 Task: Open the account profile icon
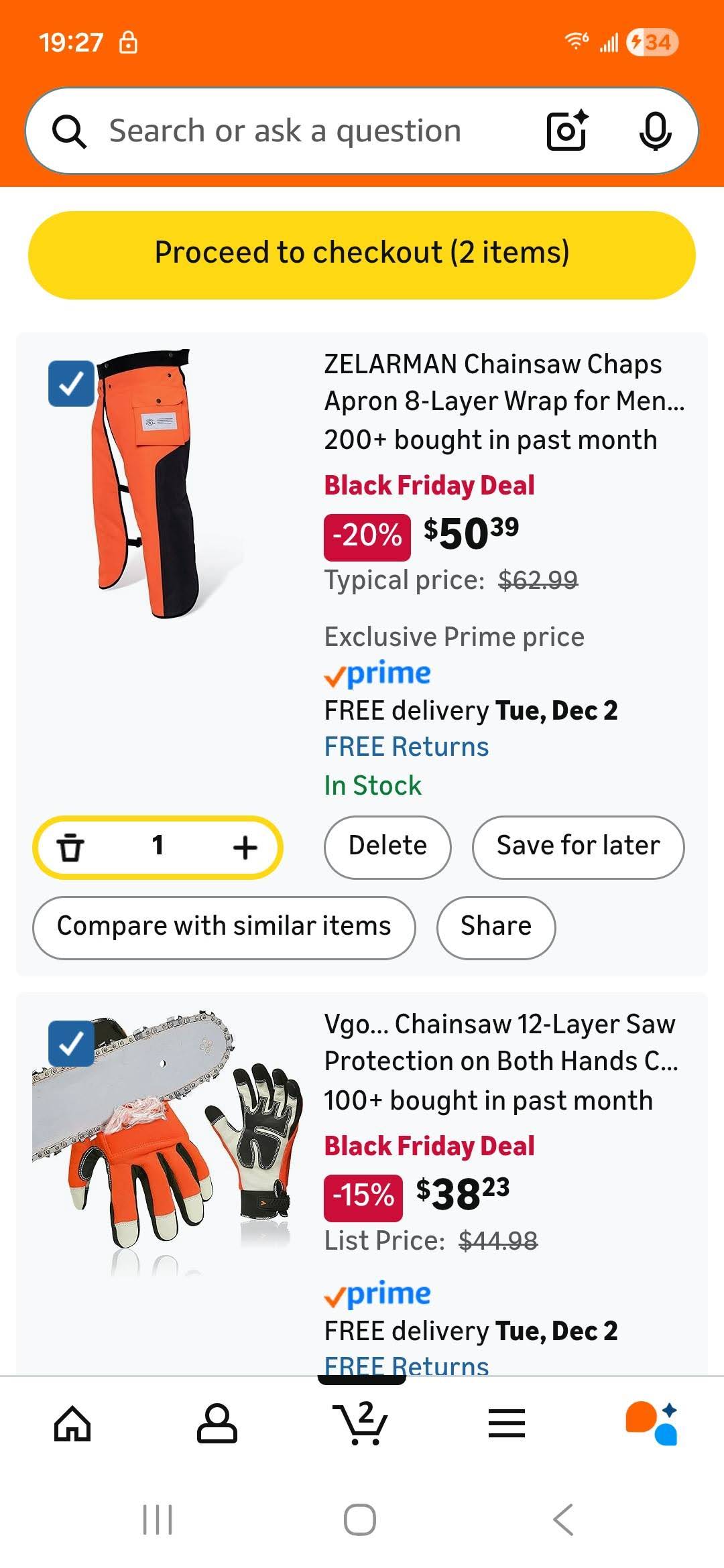click(x=217, y=1423)
